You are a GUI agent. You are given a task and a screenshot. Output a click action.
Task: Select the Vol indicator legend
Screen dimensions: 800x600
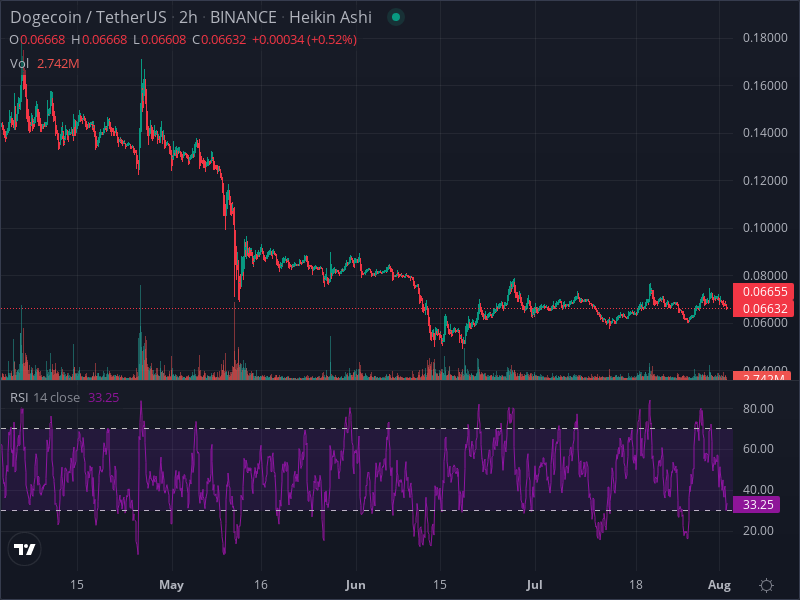tap(19, 64)
